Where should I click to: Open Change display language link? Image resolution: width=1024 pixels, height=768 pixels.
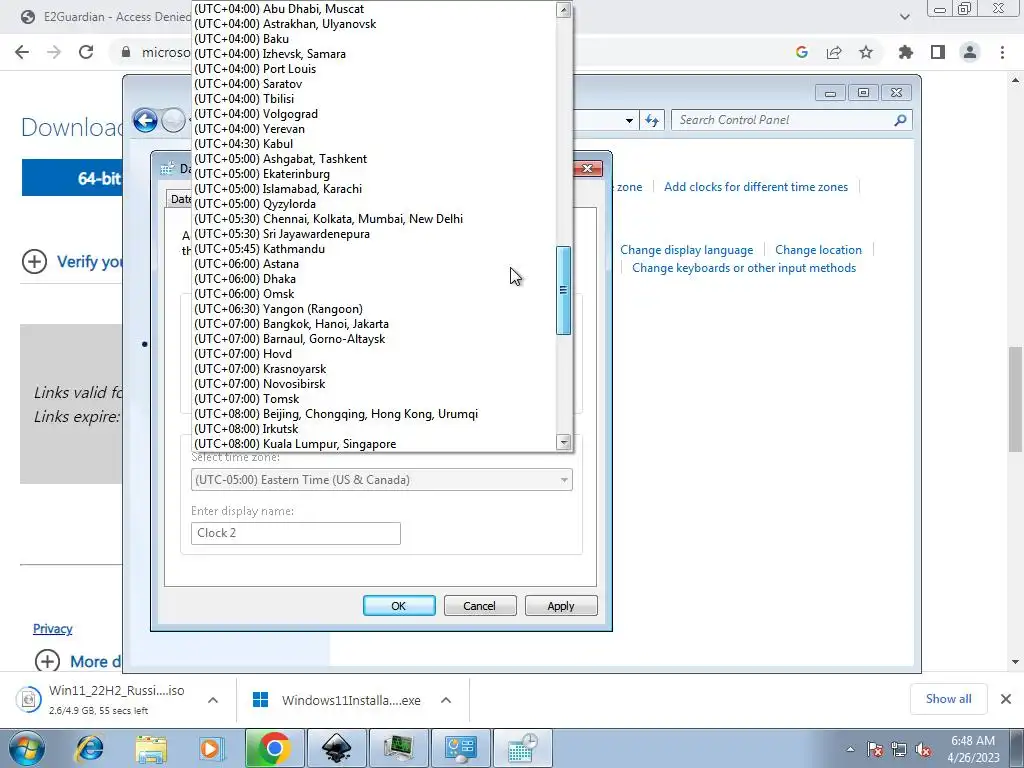tap(686, 250)
